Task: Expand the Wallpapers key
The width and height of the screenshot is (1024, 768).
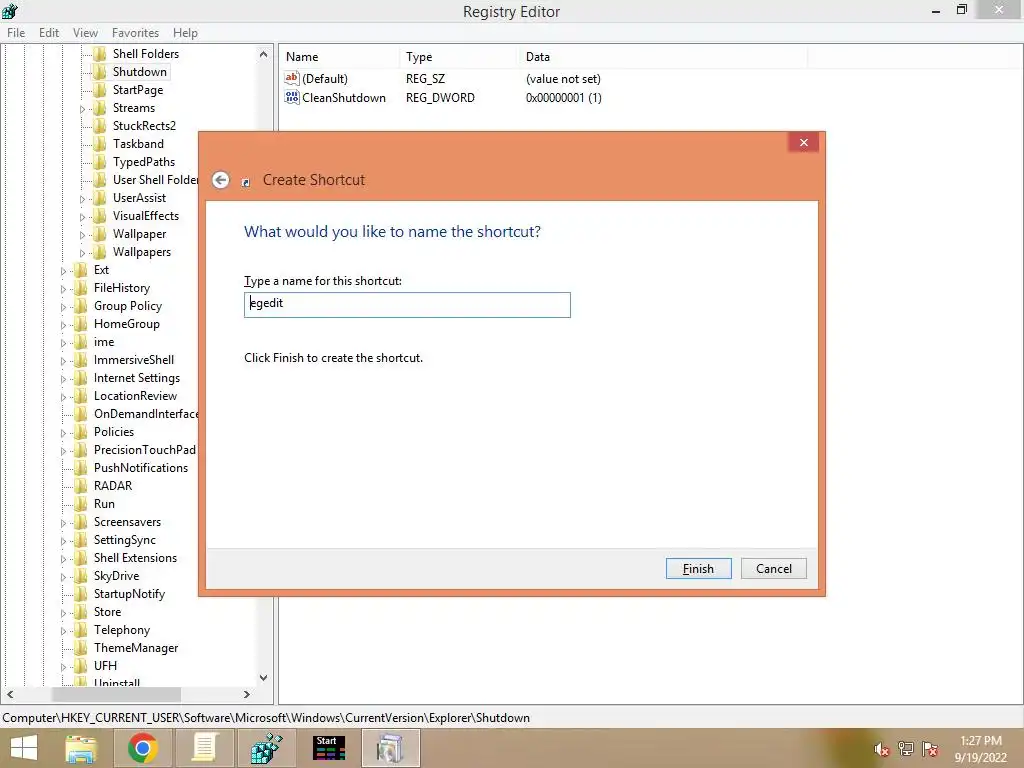Action: (82, 252)
